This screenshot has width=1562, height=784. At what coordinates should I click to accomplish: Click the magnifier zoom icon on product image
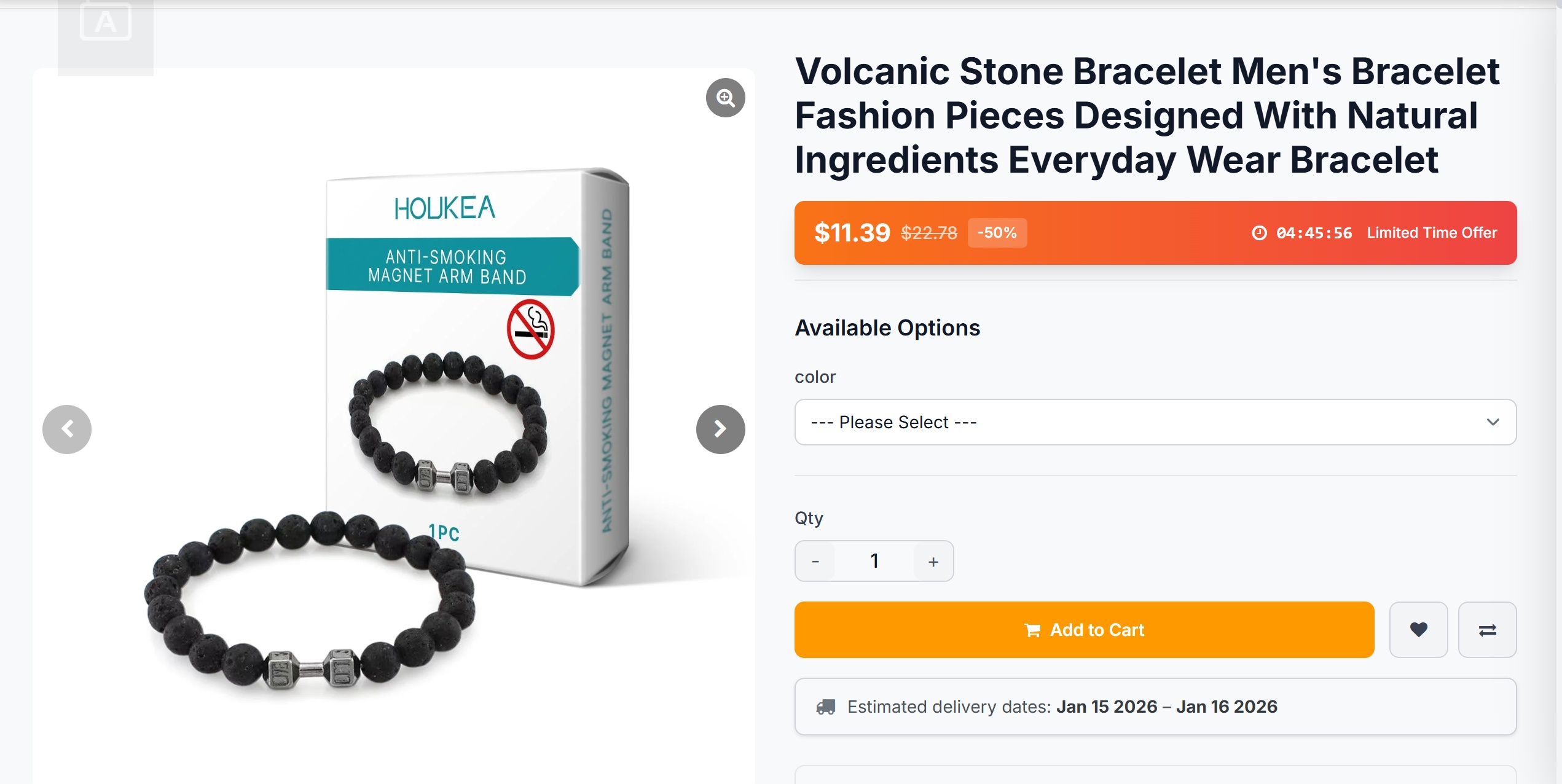725,98
